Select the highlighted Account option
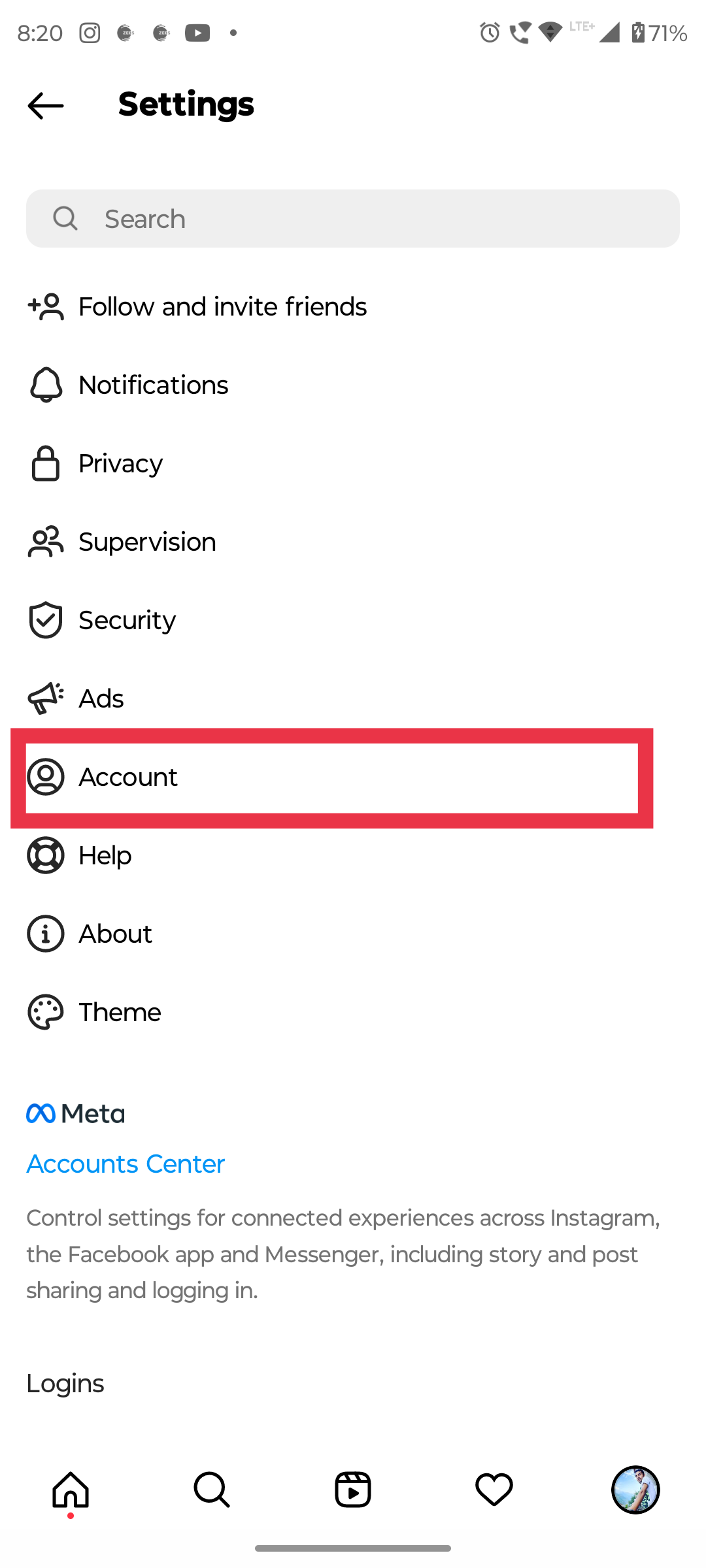The height and width of the screenshot is (1568, 706). [332, 777]
